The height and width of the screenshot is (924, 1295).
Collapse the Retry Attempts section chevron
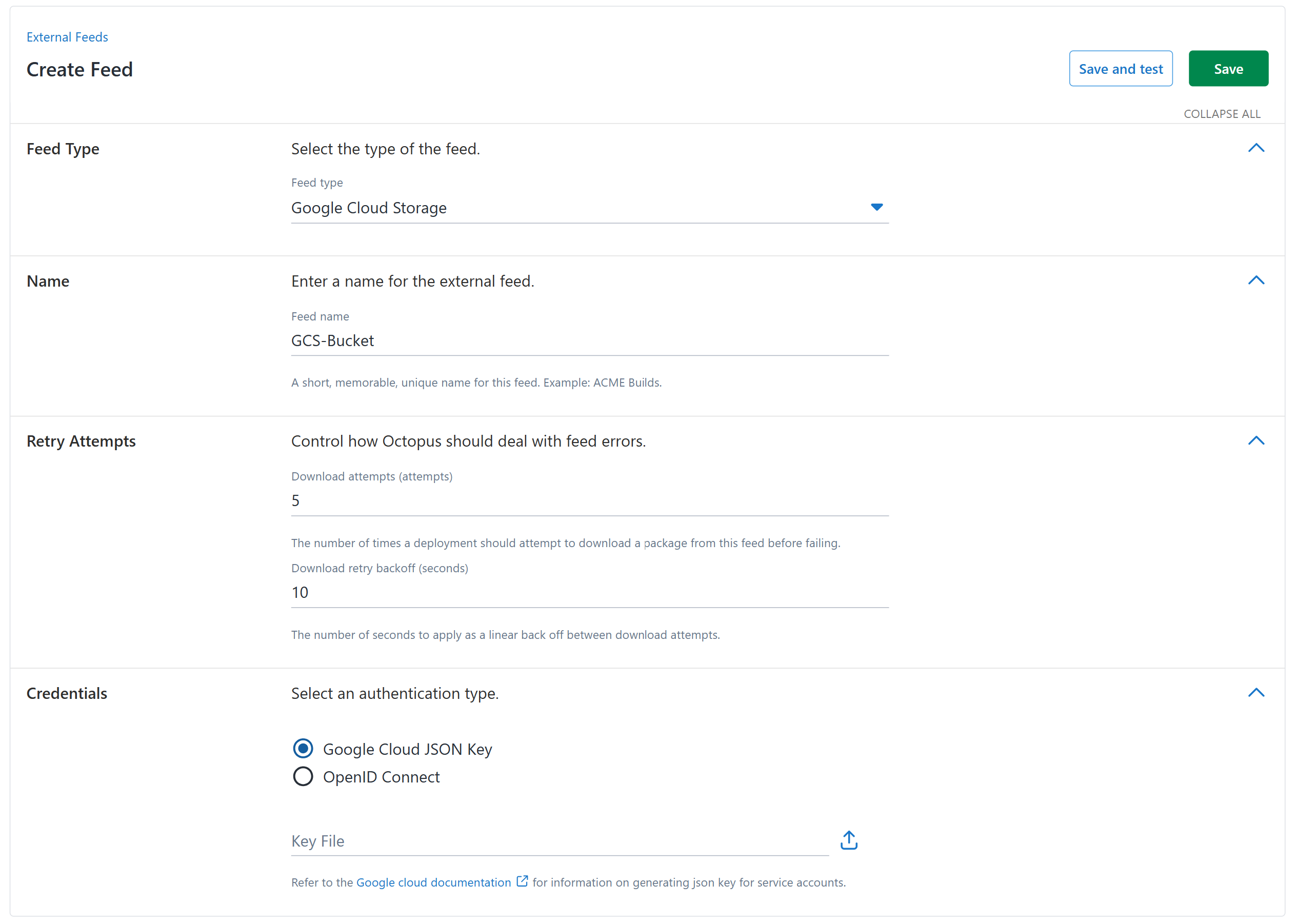tap(1257, 440)
